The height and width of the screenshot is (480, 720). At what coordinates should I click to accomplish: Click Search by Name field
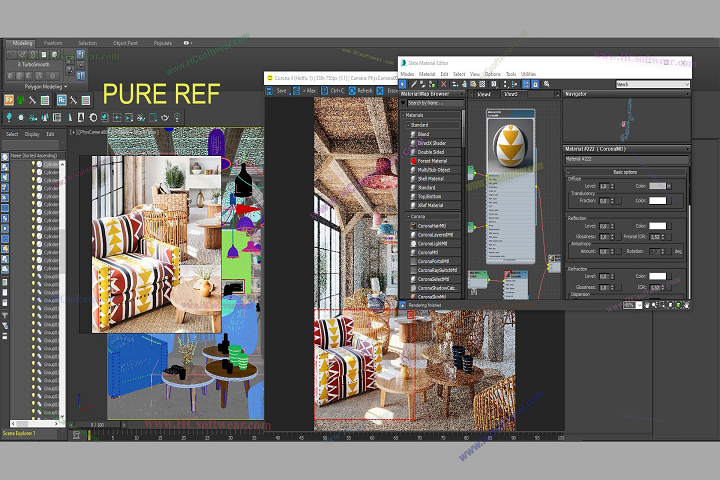pyautogui.click(x=435, y=103)
